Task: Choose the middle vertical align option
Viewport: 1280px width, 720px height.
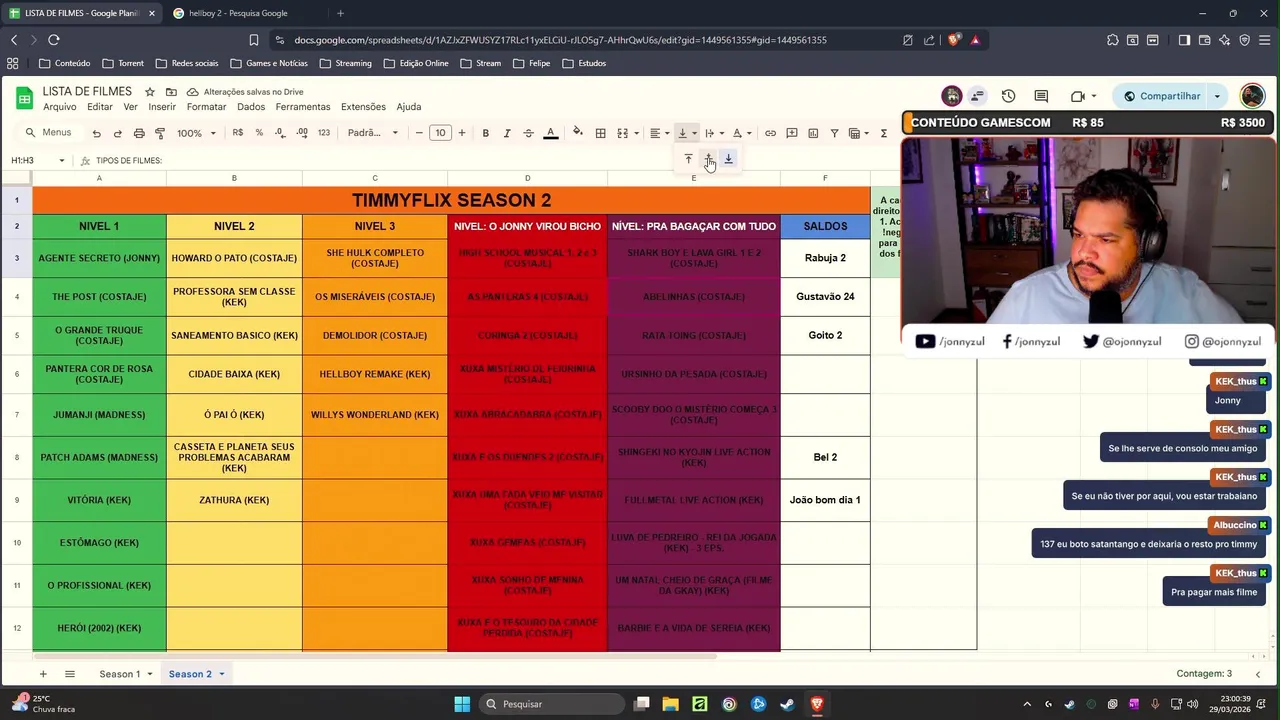Action: (708, 159)
